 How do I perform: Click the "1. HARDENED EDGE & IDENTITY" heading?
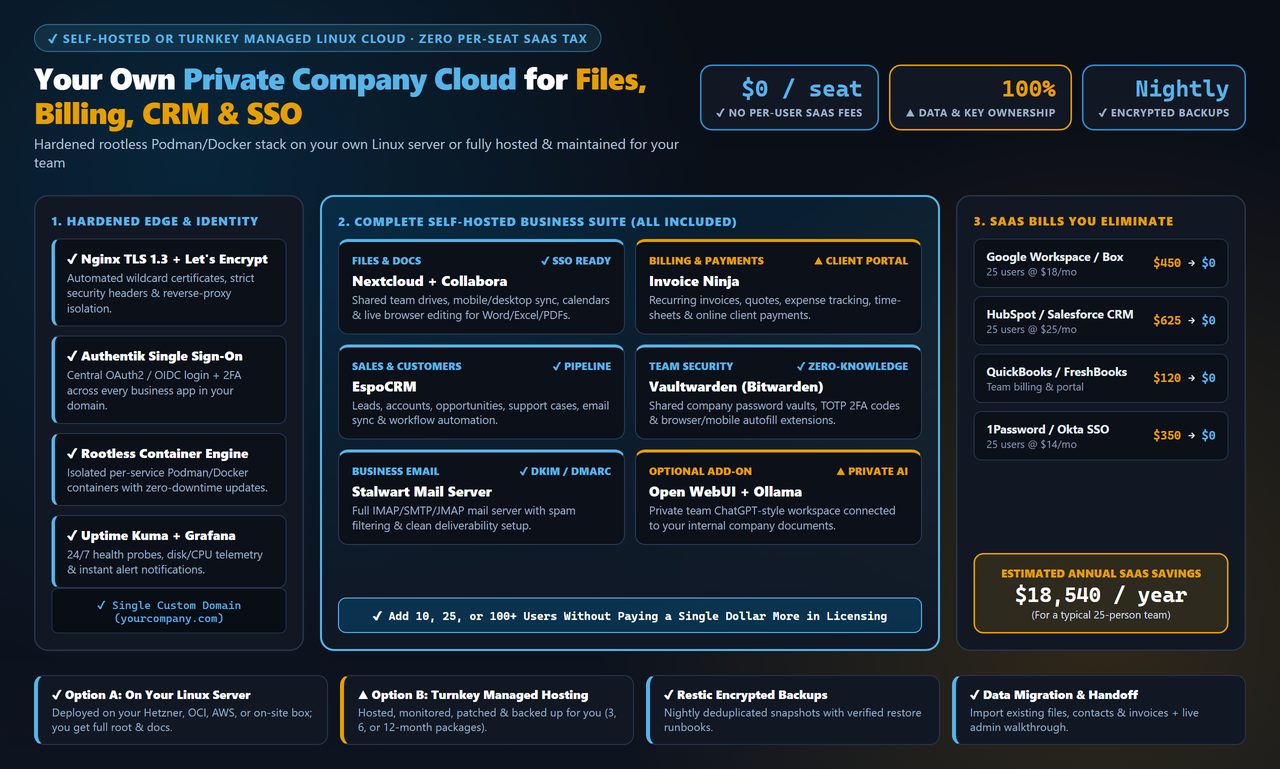[x=154, y=221]
